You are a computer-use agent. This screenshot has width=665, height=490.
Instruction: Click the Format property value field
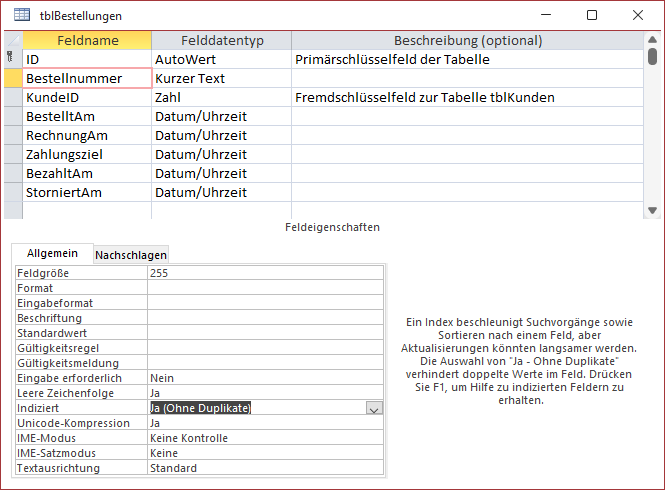[x=265, y=288]
